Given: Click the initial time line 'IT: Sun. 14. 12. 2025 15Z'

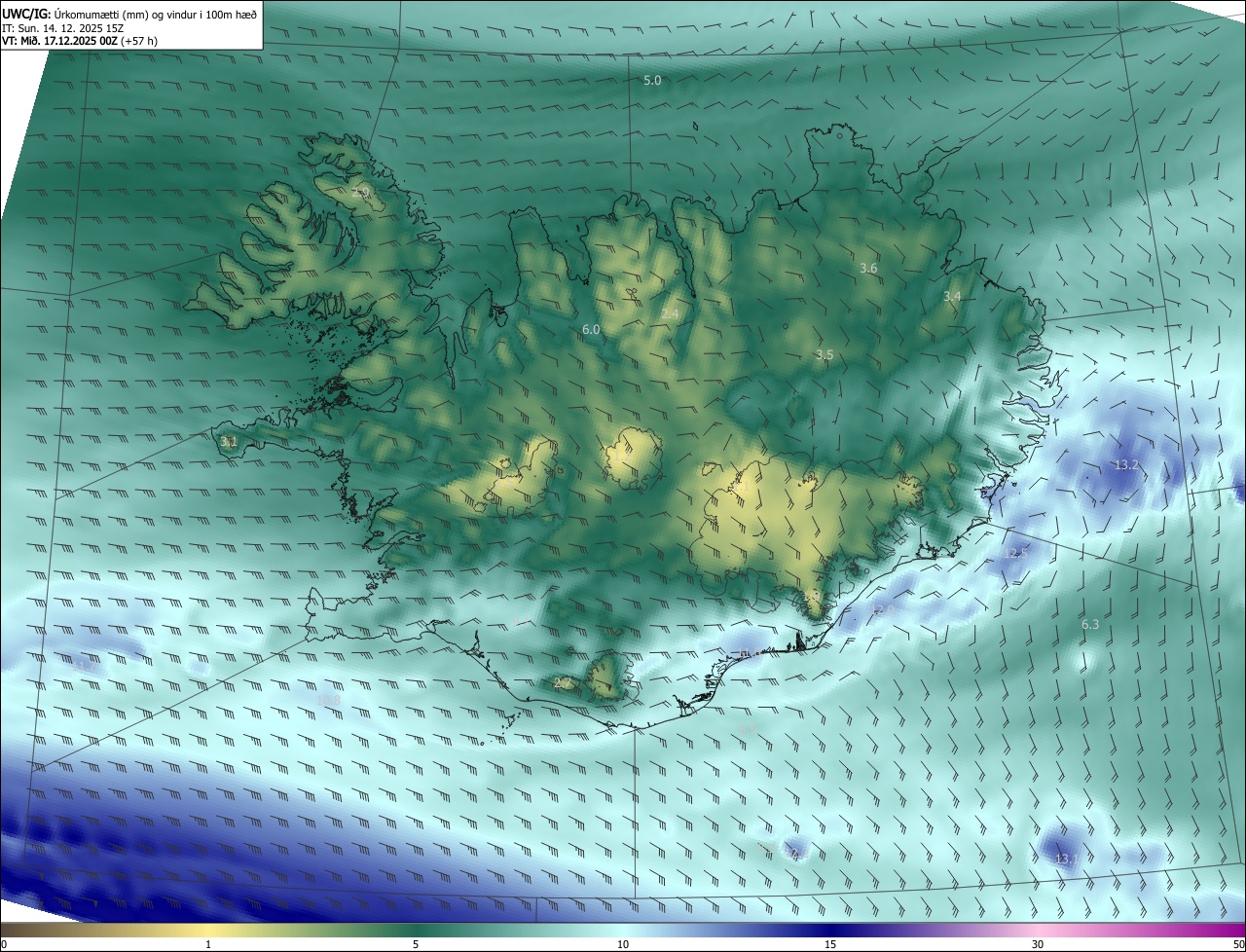Looking at the screenshot, I should [x=63, y=28].
